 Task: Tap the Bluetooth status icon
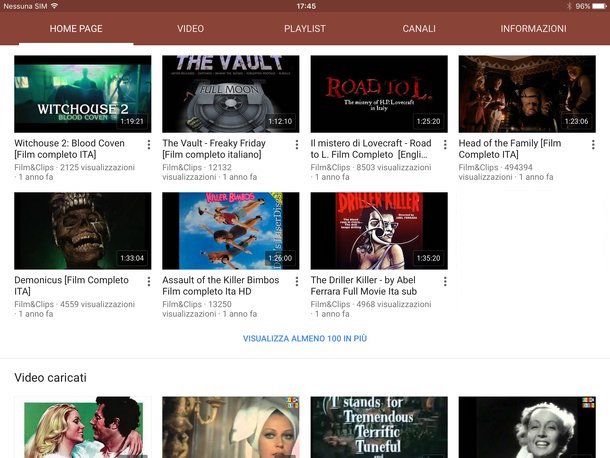point(569,6)
